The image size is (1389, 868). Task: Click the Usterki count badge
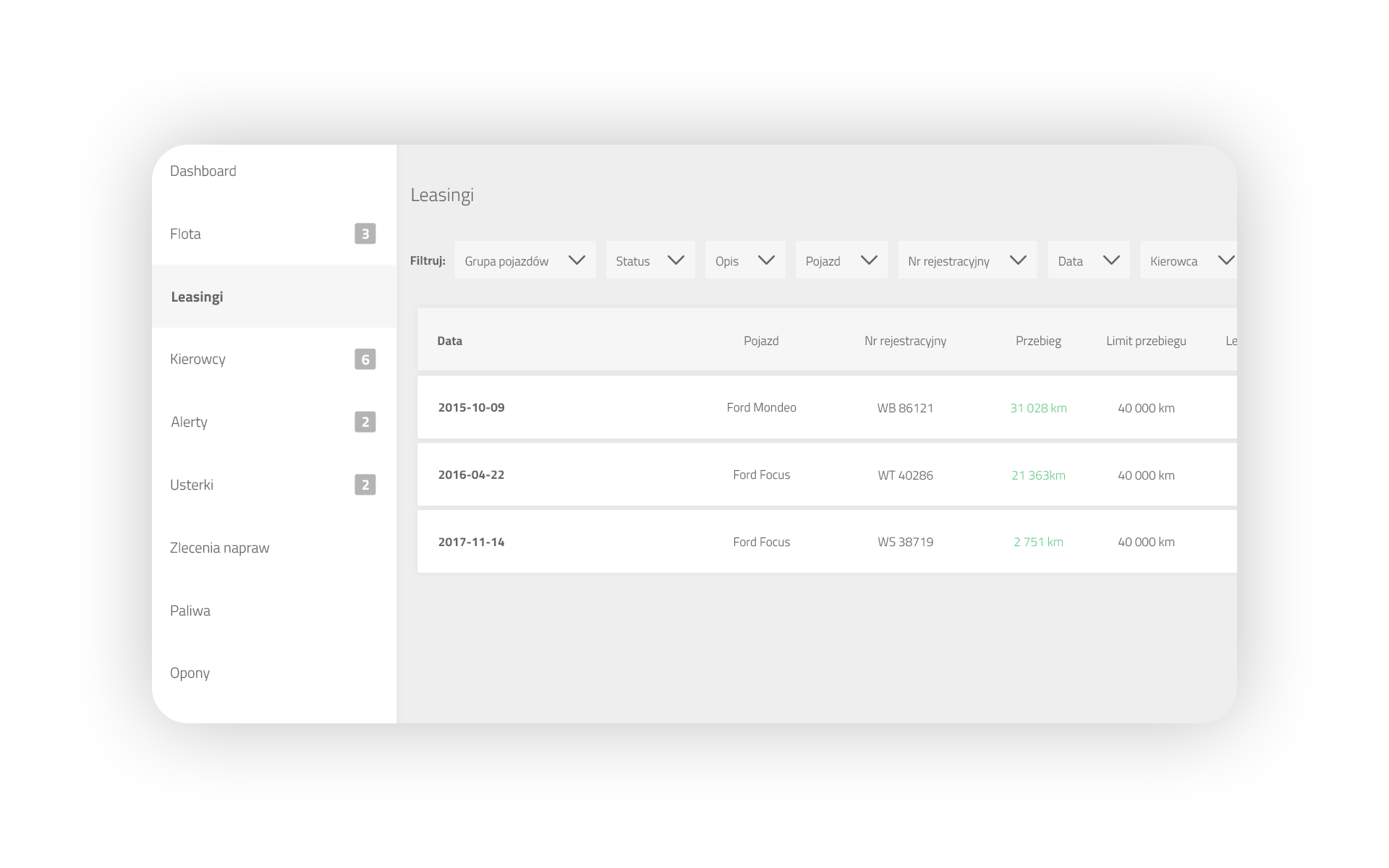tap(365, 485)
